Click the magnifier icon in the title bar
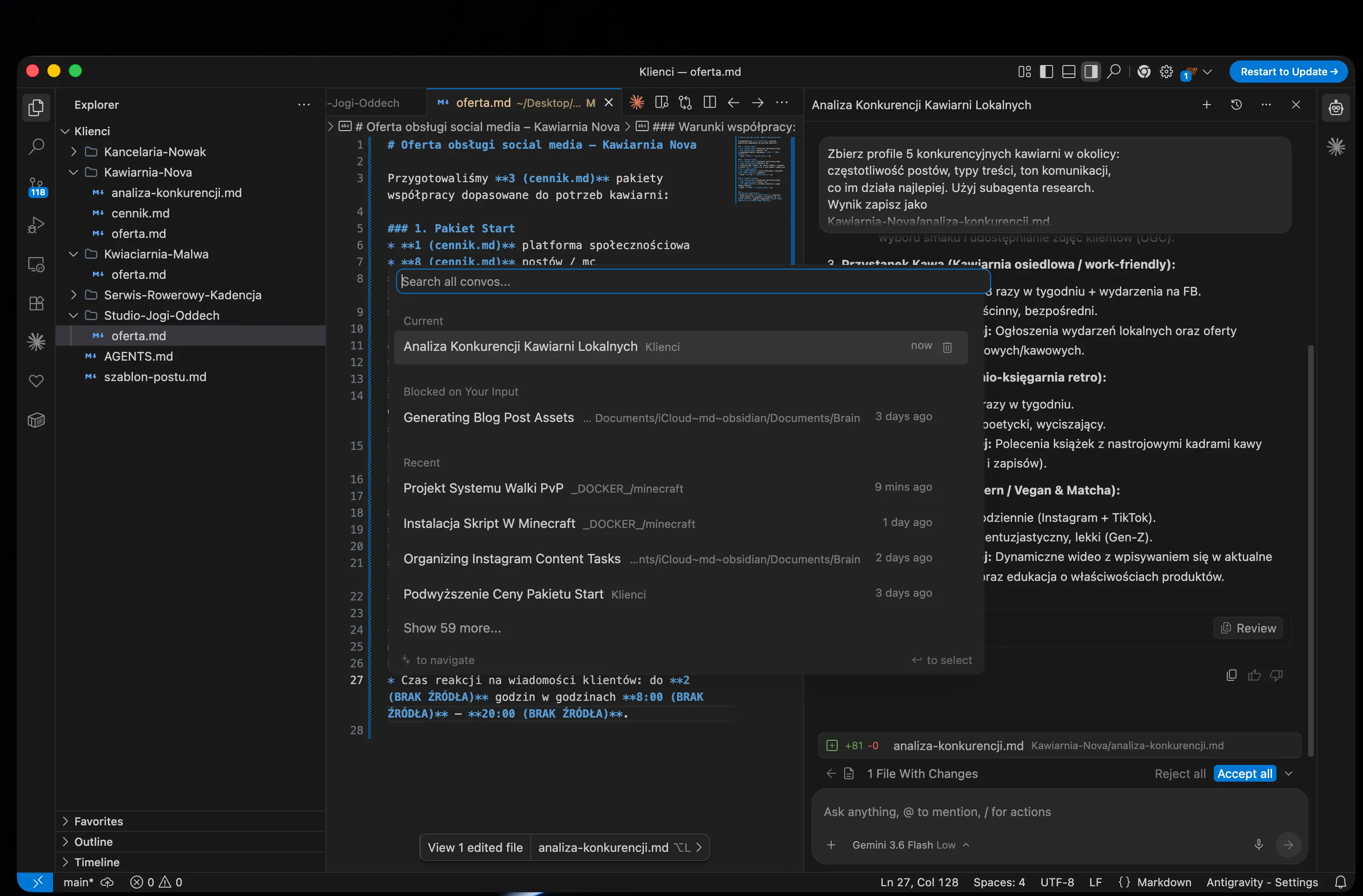The width and height of the screenshot is (1363, 896). click(x=1114, y=72)
